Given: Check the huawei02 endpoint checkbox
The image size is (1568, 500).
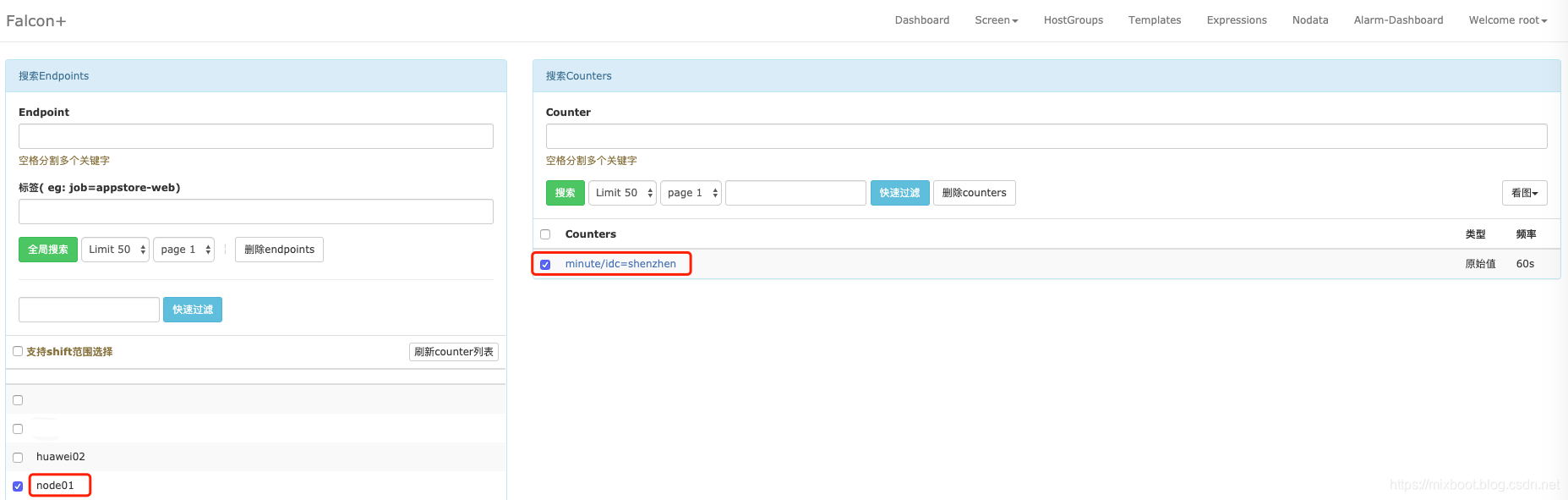Looking at the screenshot, I should pos(18,458).
